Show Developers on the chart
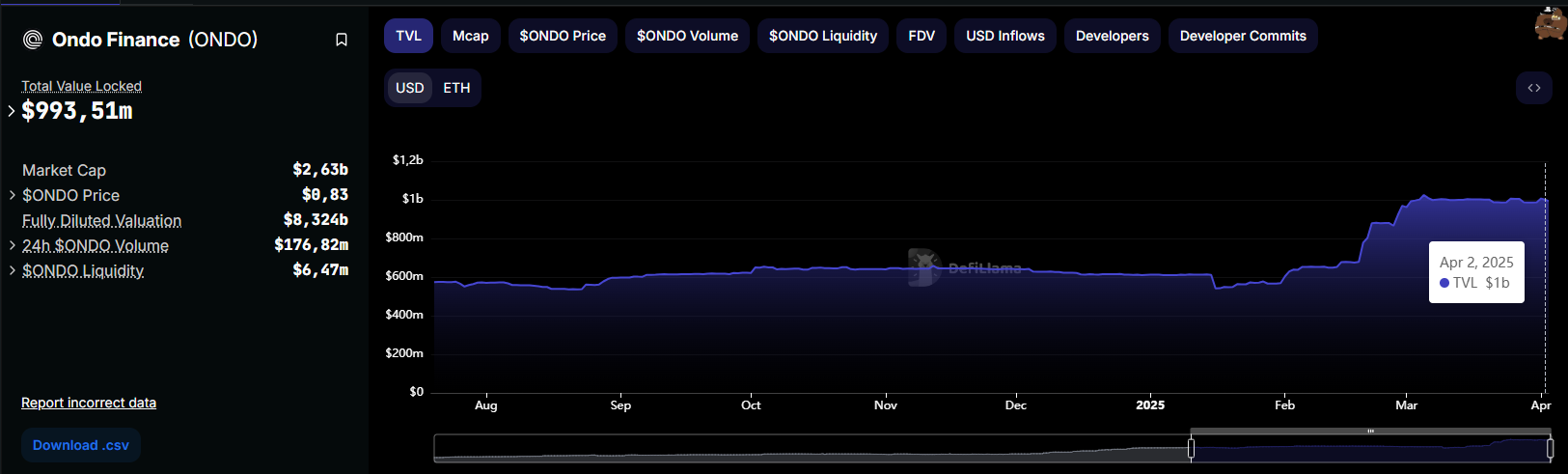Image resolution: width=1568 pixels, height=474 pixels. click(1113, 36)
